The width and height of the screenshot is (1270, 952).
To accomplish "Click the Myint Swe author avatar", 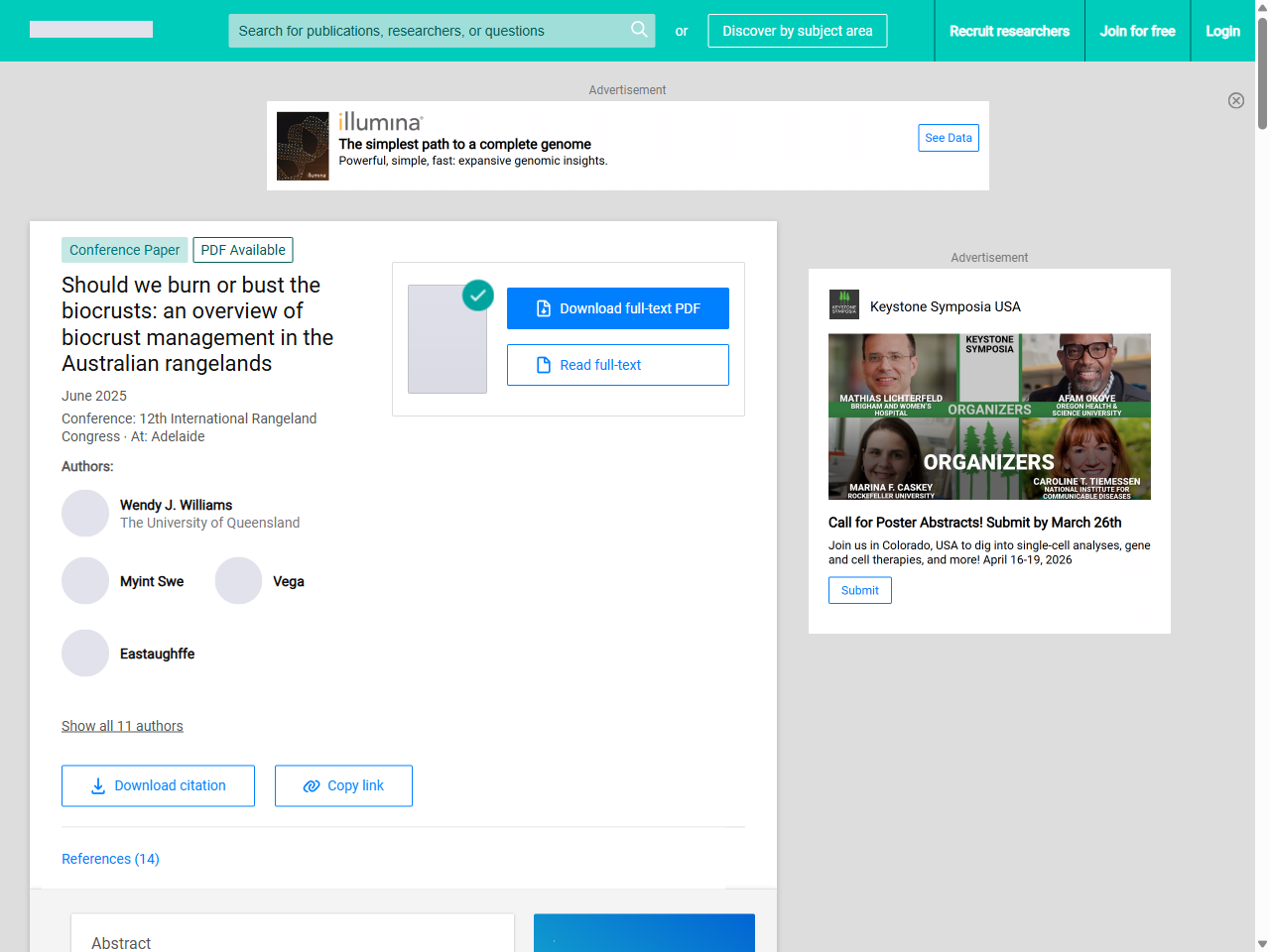I will (85, 581).
